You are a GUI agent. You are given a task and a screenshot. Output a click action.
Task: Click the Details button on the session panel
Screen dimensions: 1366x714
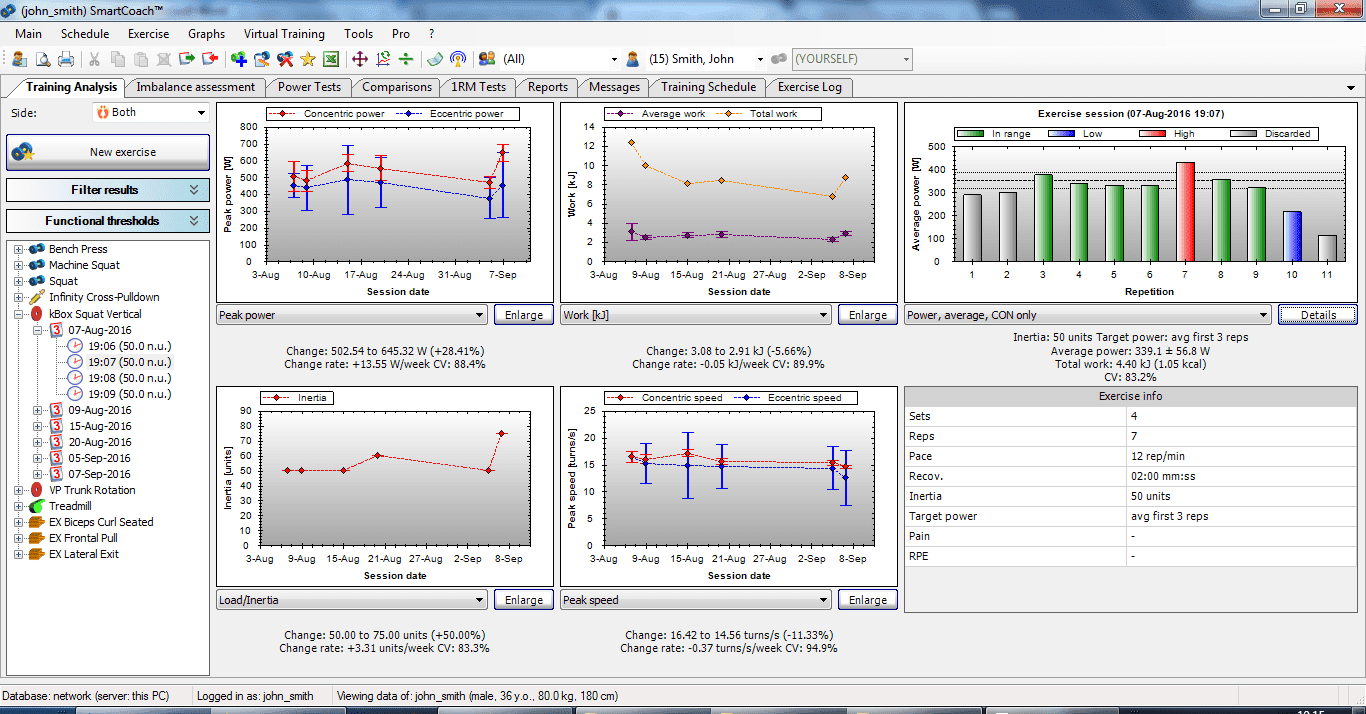tap(1317, 314)
